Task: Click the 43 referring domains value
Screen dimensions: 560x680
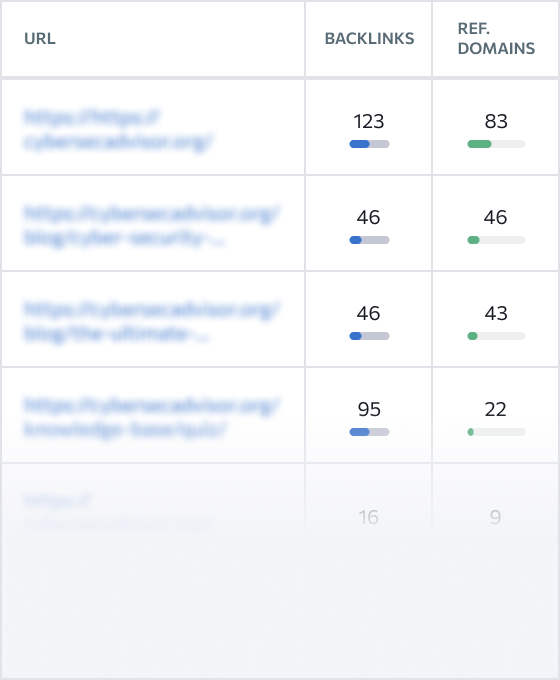Action: tap(496, 313)
